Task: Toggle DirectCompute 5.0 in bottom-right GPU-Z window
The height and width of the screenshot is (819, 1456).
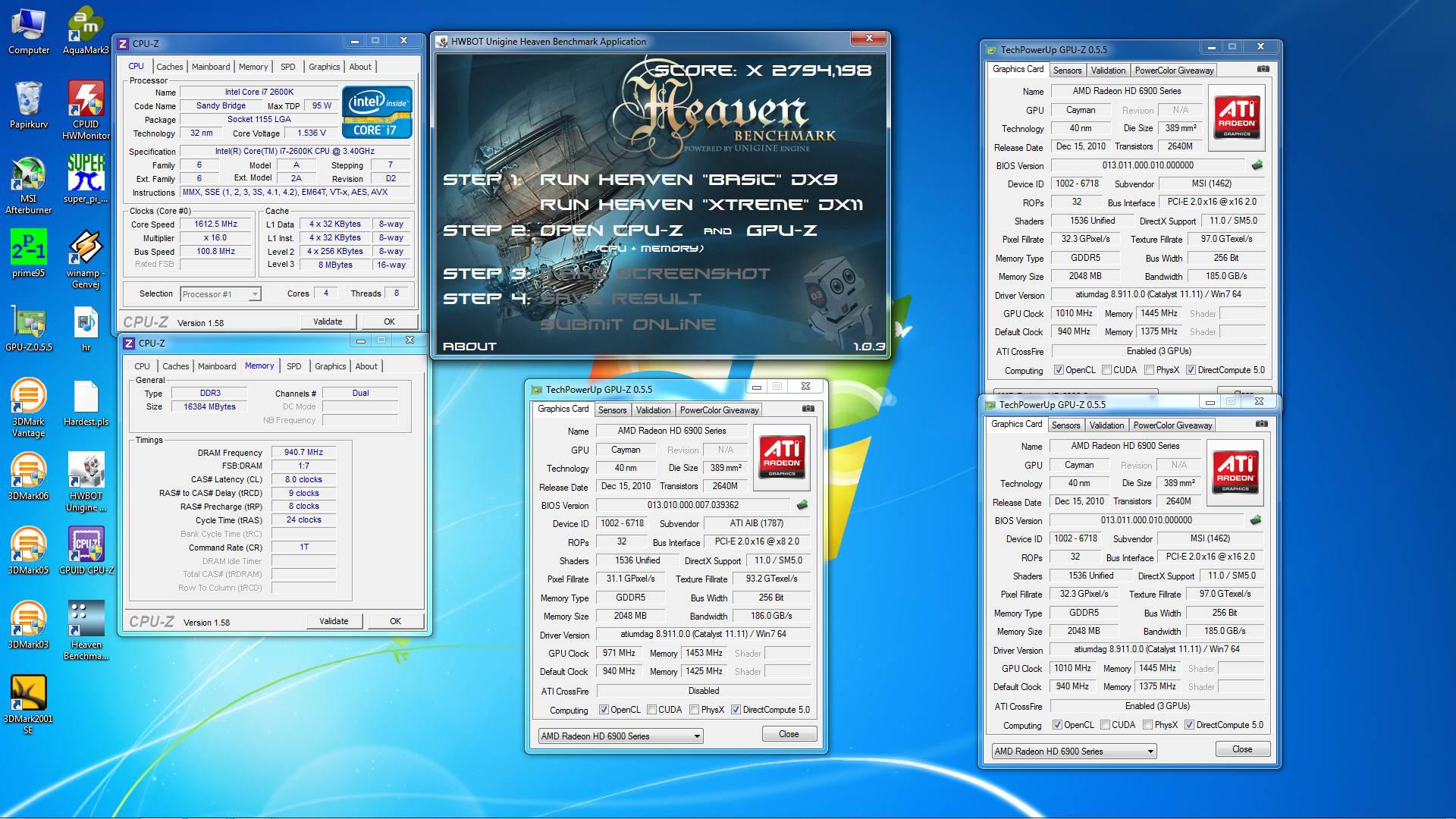Action: [x=1189, y=725]
